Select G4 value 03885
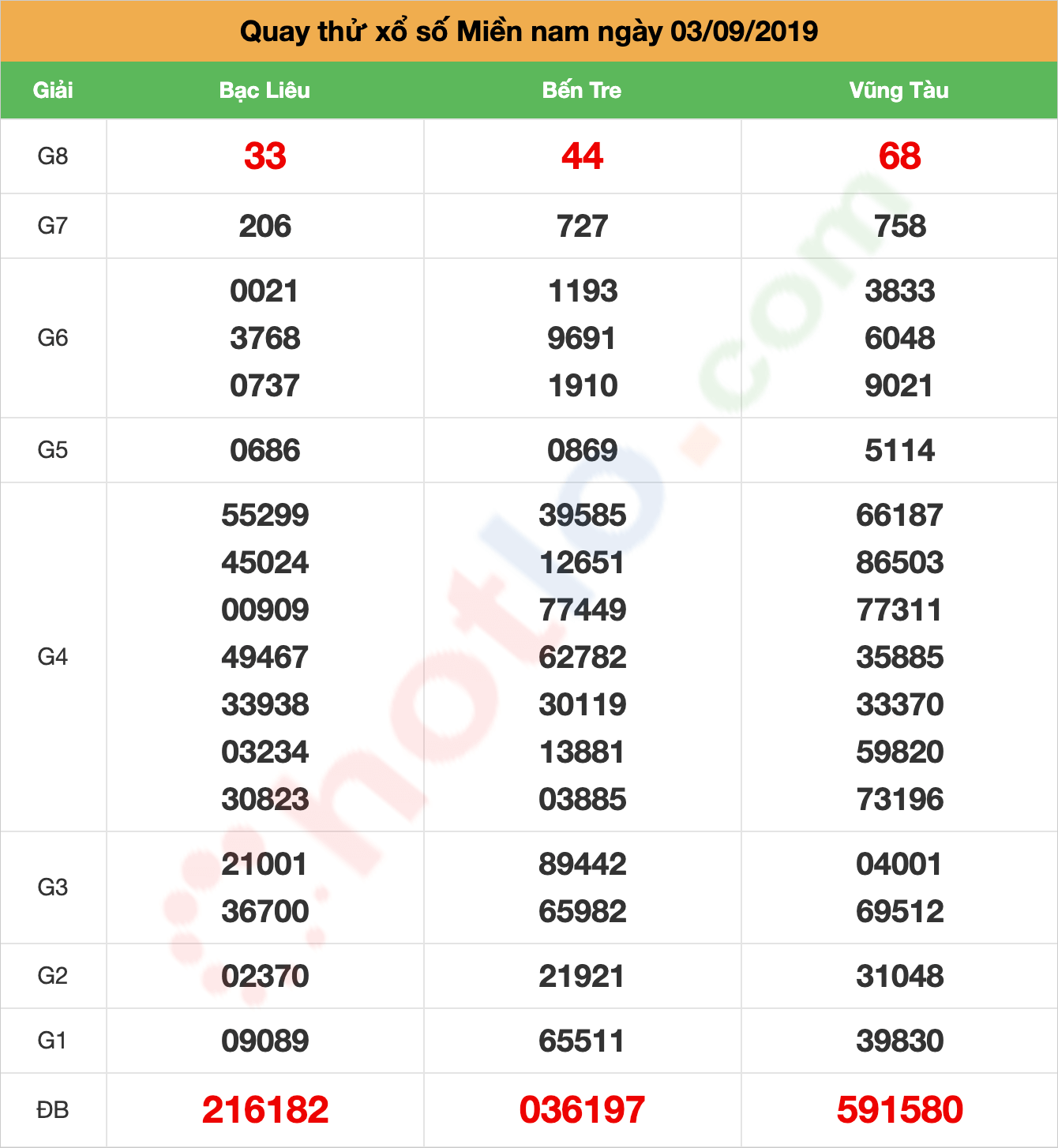Image resolution: width=1058 pixels, height=1148 pixels. (583, 800)
